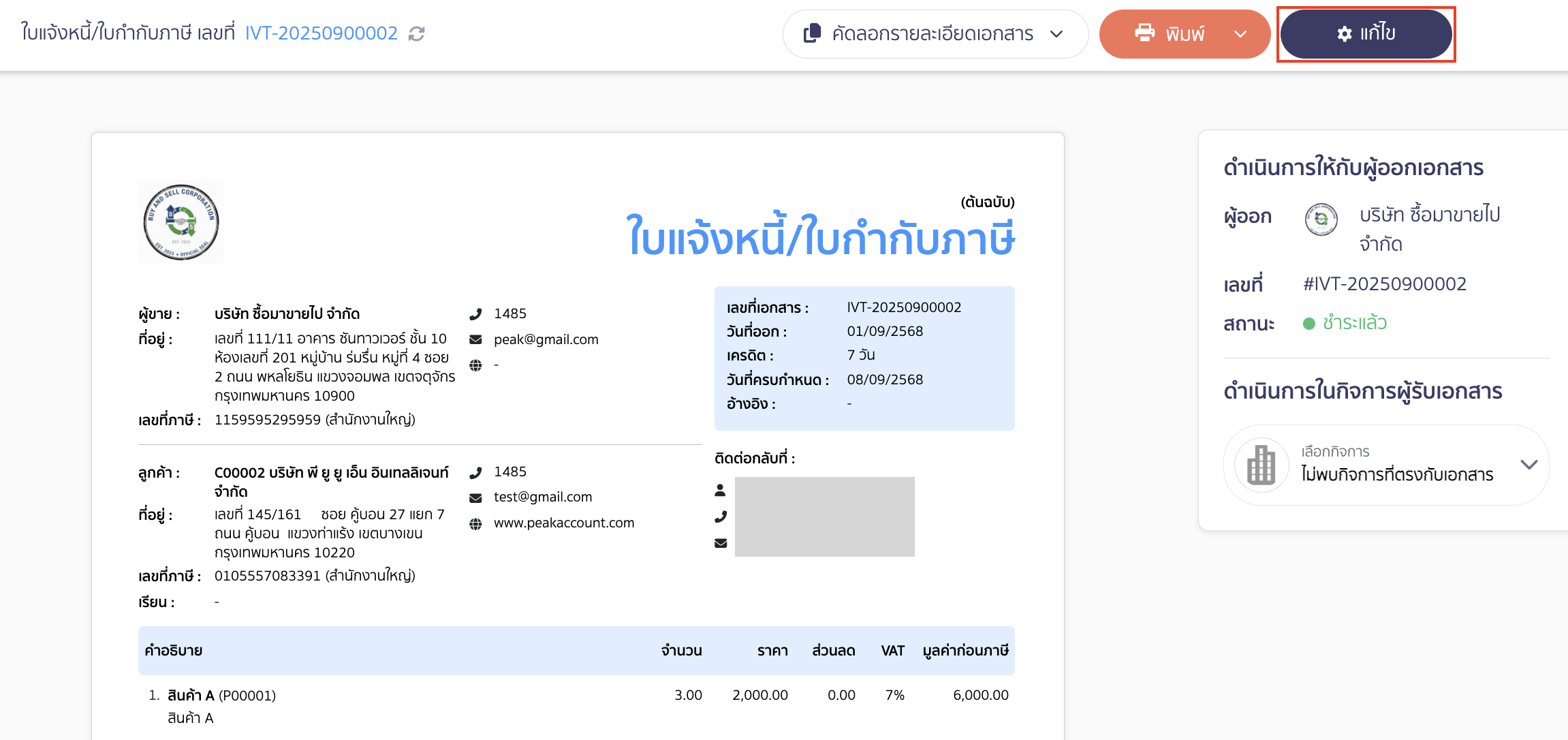This screenshot has width=1568, height=740.
Task: Click the person icon in ติดต่อกลับที่ section
Action: 721,490
